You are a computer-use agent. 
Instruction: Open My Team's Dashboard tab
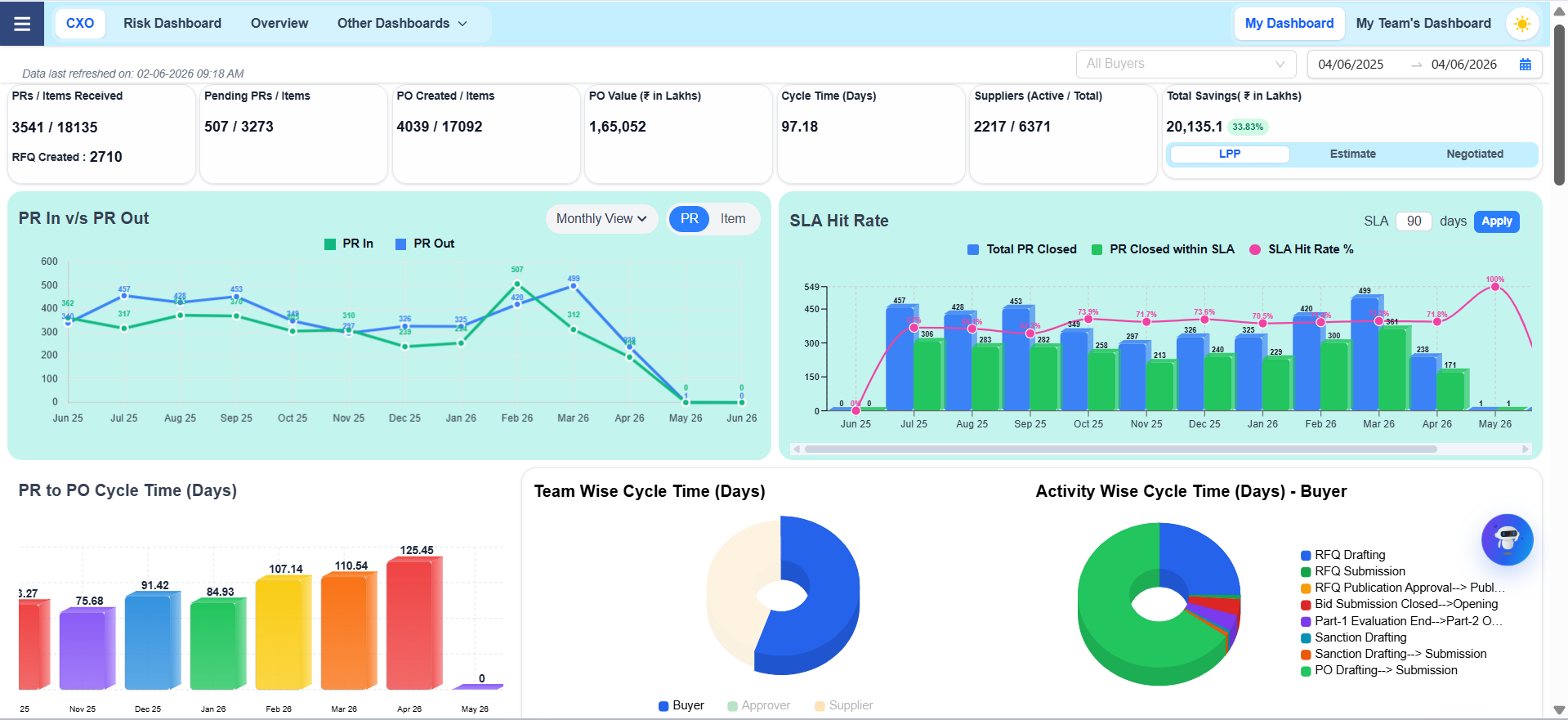tap(1423, 24)
